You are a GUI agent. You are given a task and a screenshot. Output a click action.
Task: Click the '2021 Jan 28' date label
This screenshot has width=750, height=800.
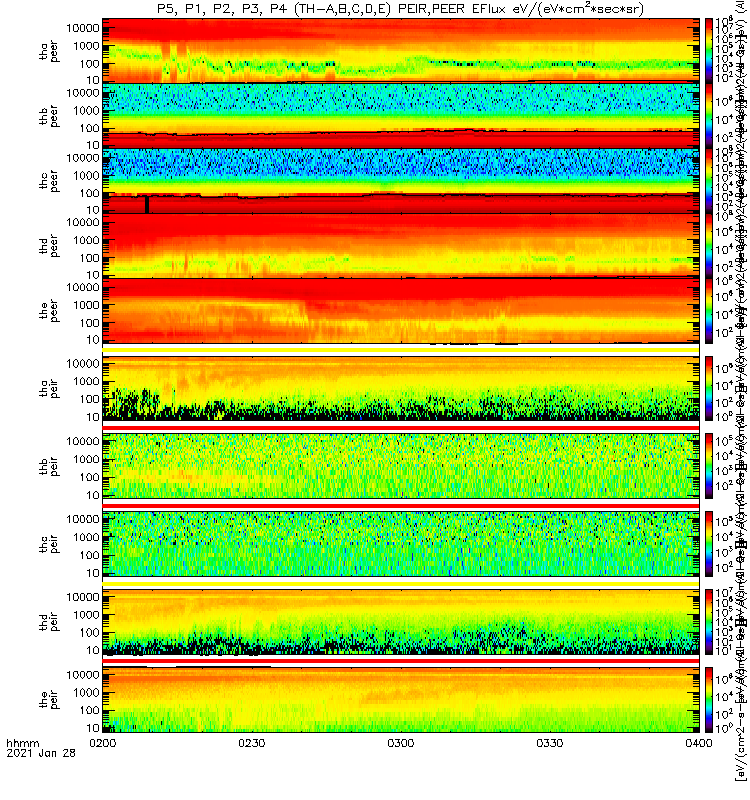(41, 753)
